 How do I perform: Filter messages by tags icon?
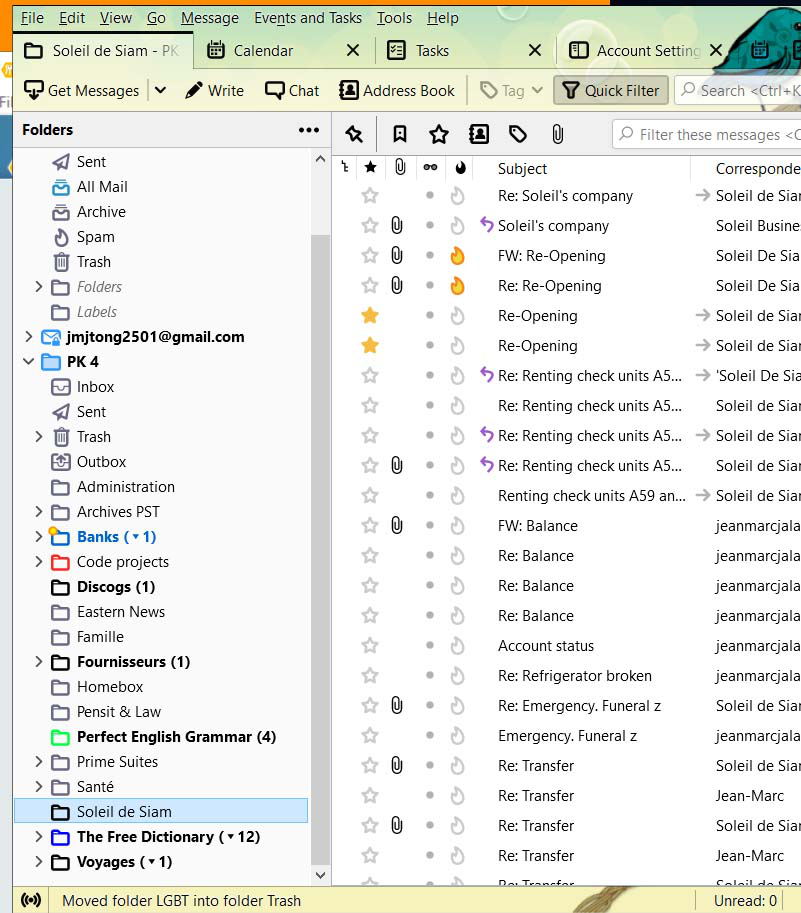pyautogui.click(x=518, y=134)
